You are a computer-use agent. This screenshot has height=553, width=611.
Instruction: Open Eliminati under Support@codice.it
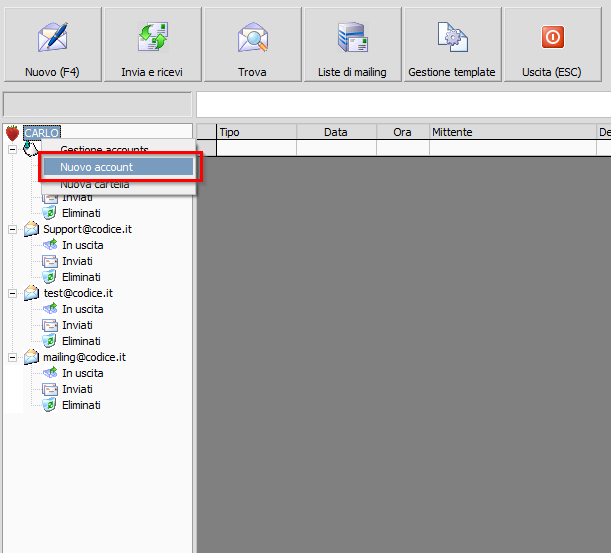pyautogui.click(x=81, y=277)
